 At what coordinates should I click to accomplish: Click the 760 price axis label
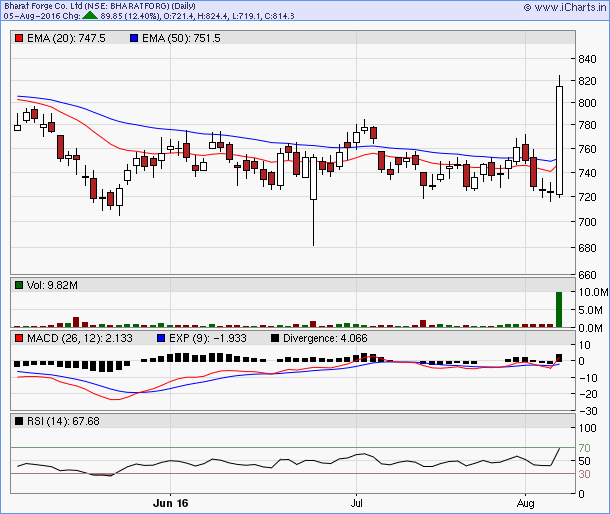(x=587, y=149)
